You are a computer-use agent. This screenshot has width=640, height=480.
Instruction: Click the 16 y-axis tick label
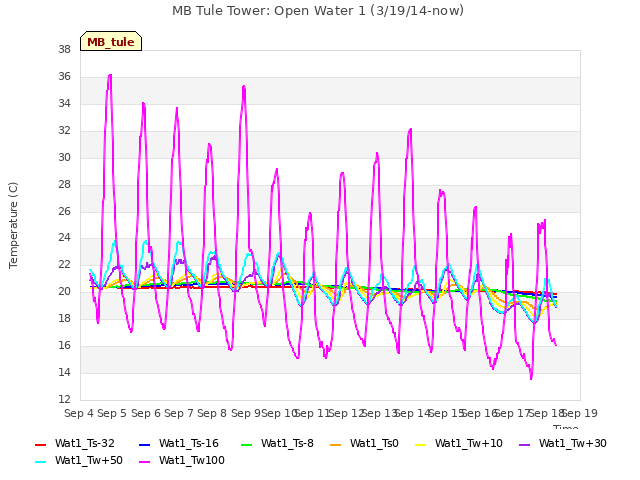[x=64, y=345]
